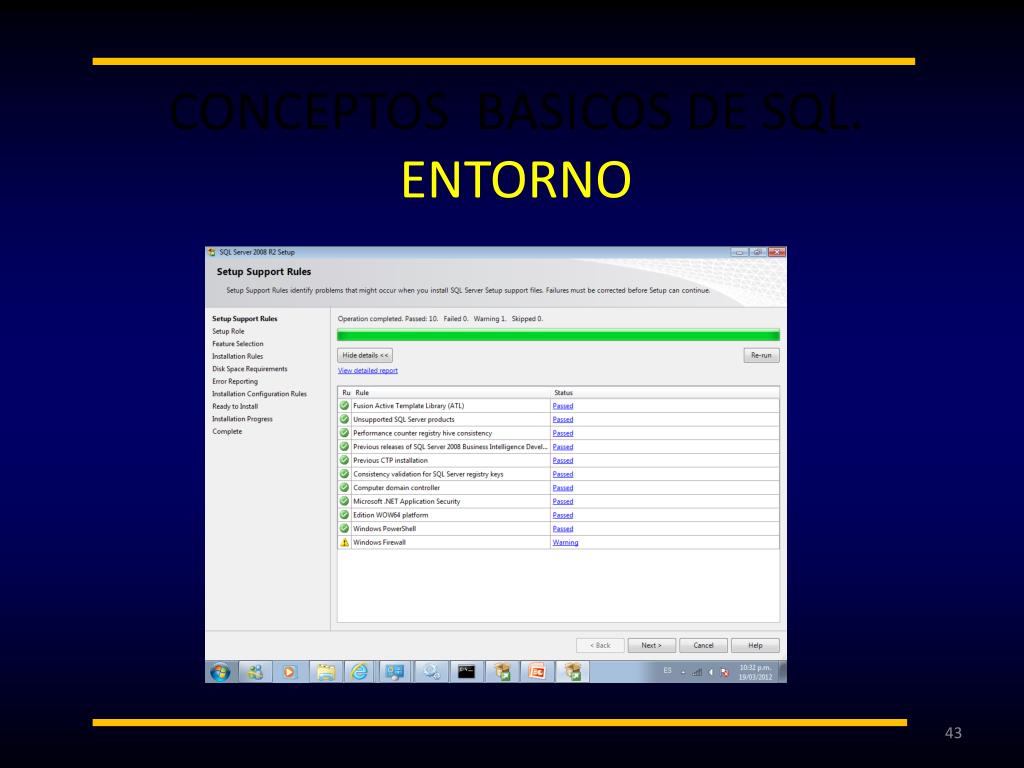Select Setup Role step in sidebar

[228, 331]
